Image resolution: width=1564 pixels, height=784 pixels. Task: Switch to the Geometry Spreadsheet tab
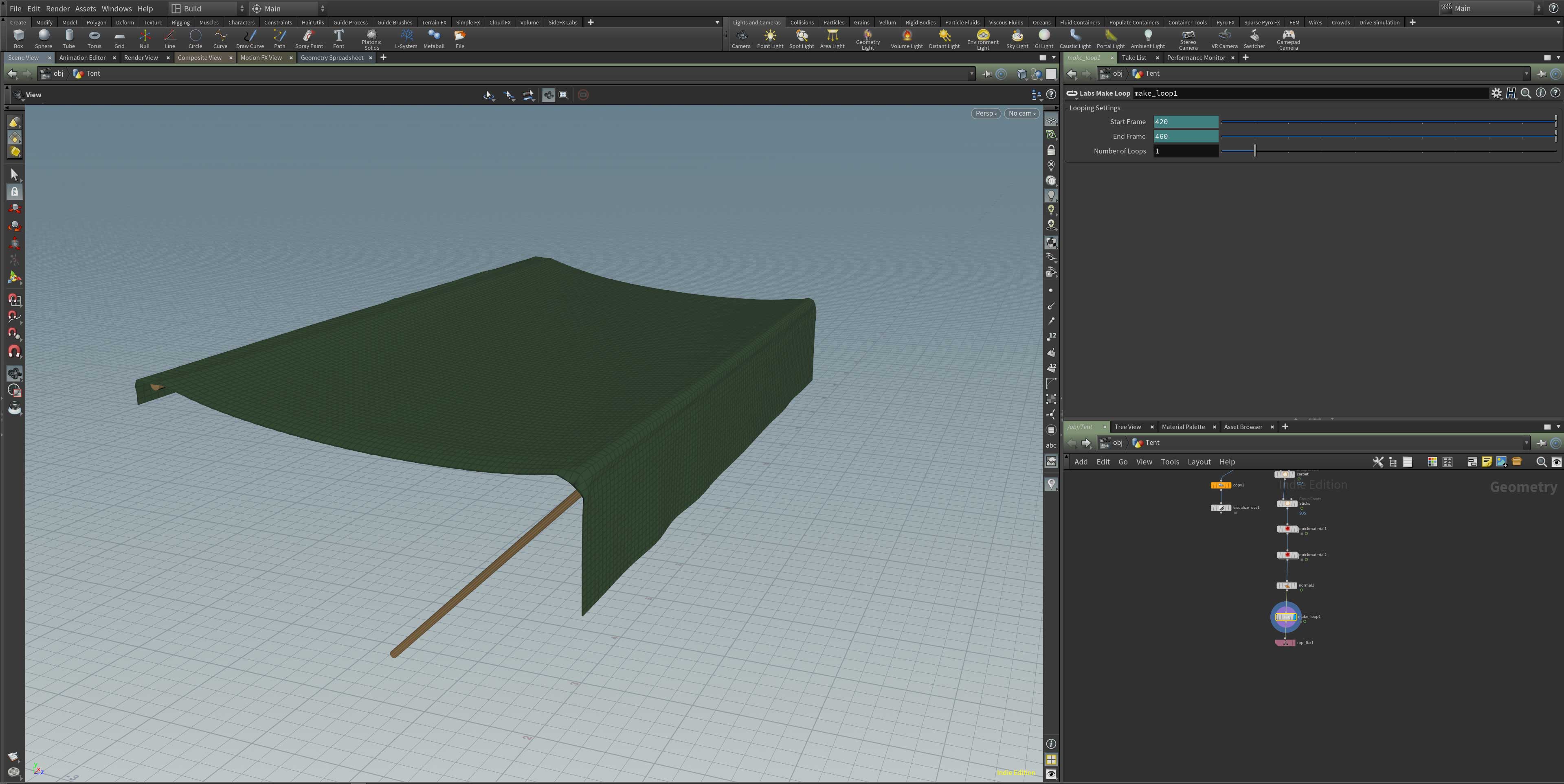332,58
